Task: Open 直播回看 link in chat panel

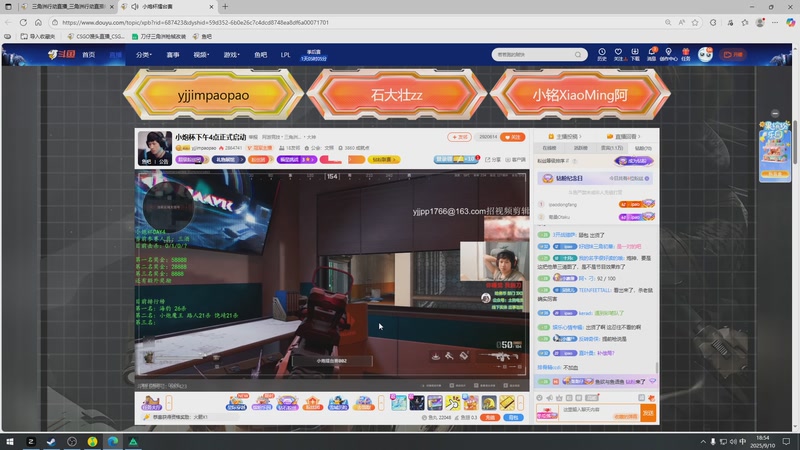Action: (x=623, y=137)
